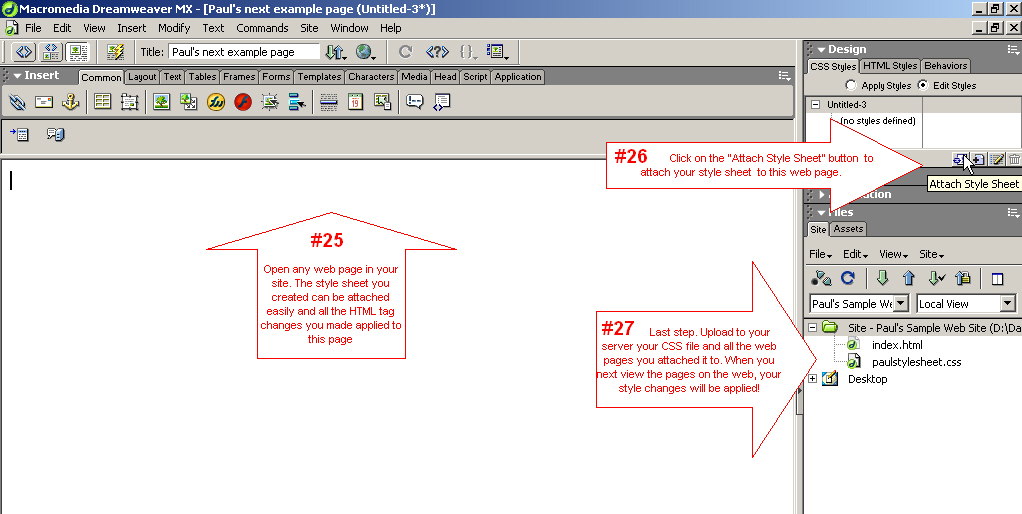The width and height of the screenshot is (1022, 514).
Task: Insert Tabular Data icon
Action: pos(382,102)
